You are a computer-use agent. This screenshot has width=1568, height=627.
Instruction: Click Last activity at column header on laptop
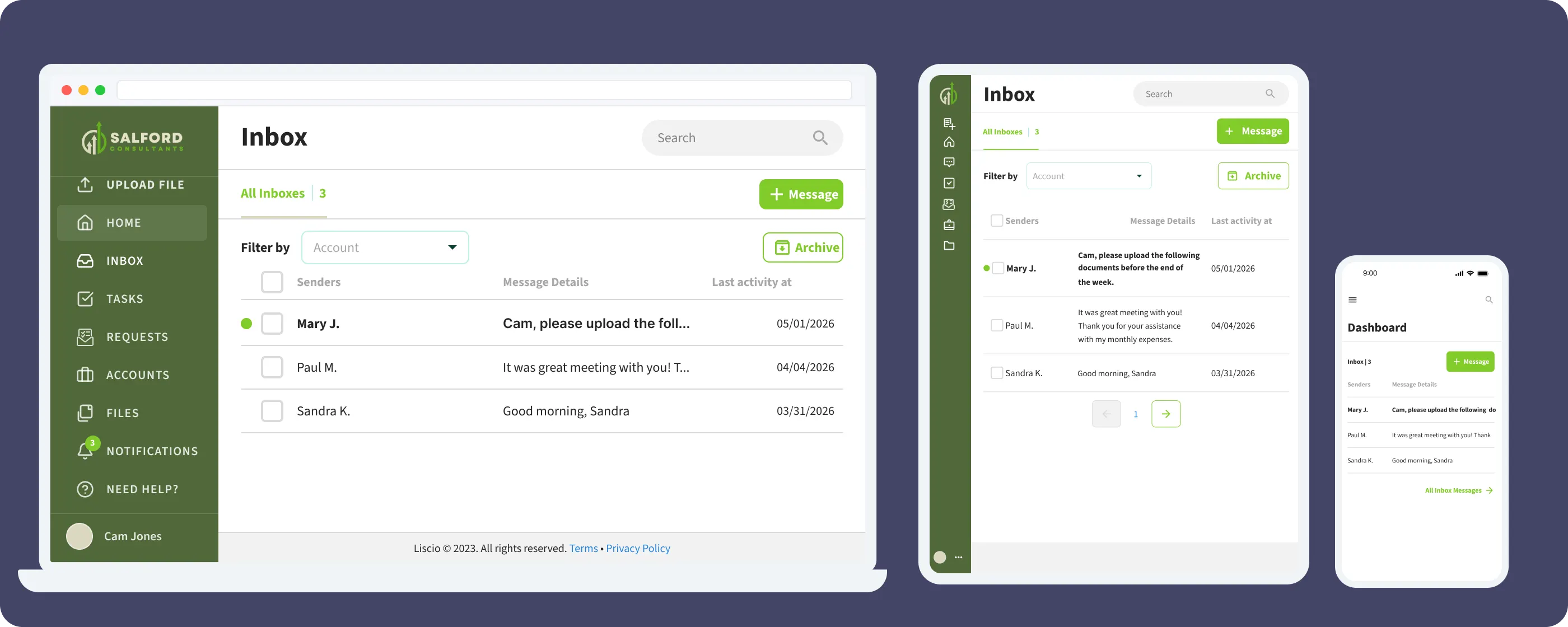point(751,282)
